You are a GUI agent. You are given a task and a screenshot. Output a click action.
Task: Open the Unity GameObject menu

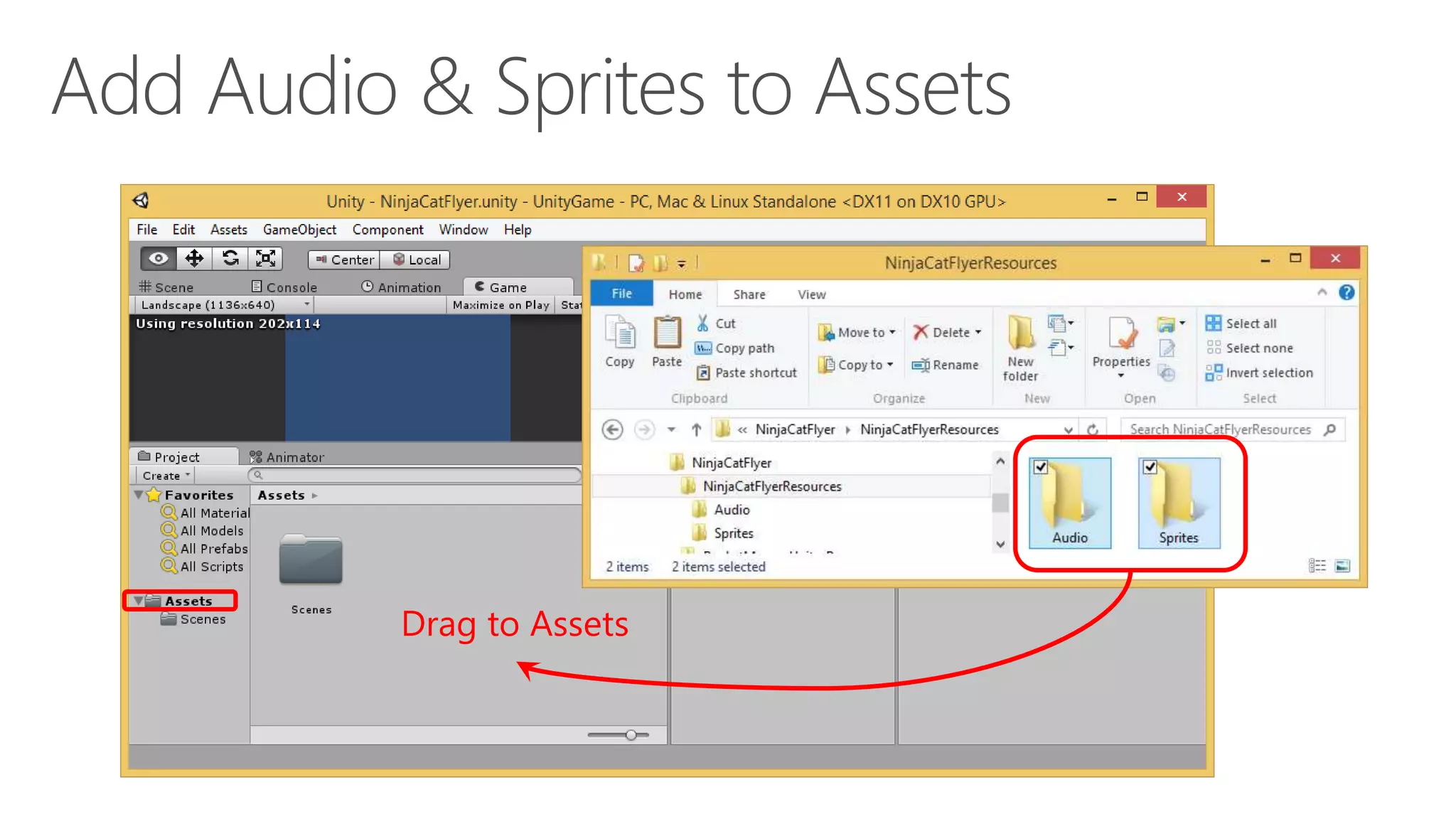(299, 230)
